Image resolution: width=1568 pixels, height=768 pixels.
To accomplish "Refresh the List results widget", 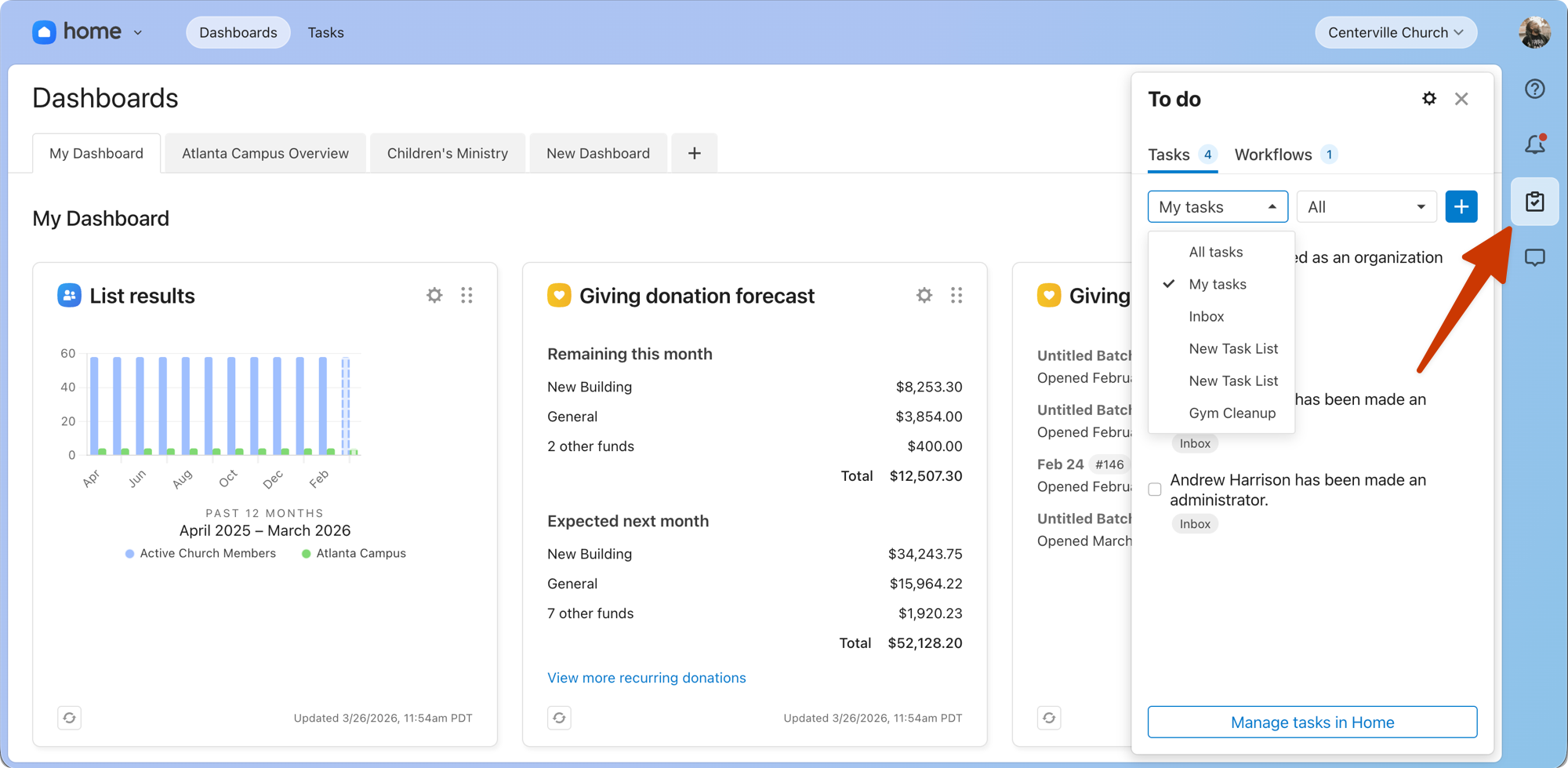I will click(69, 718).
